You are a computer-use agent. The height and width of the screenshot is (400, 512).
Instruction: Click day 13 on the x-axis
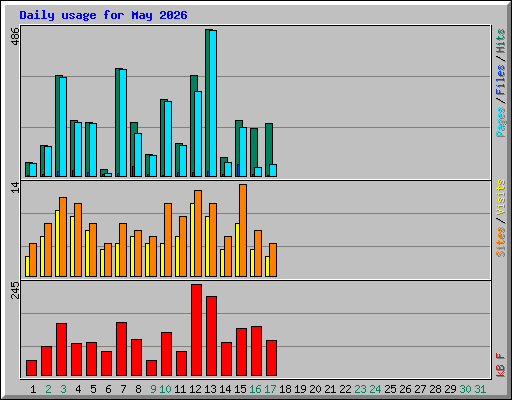click(210, 389)
